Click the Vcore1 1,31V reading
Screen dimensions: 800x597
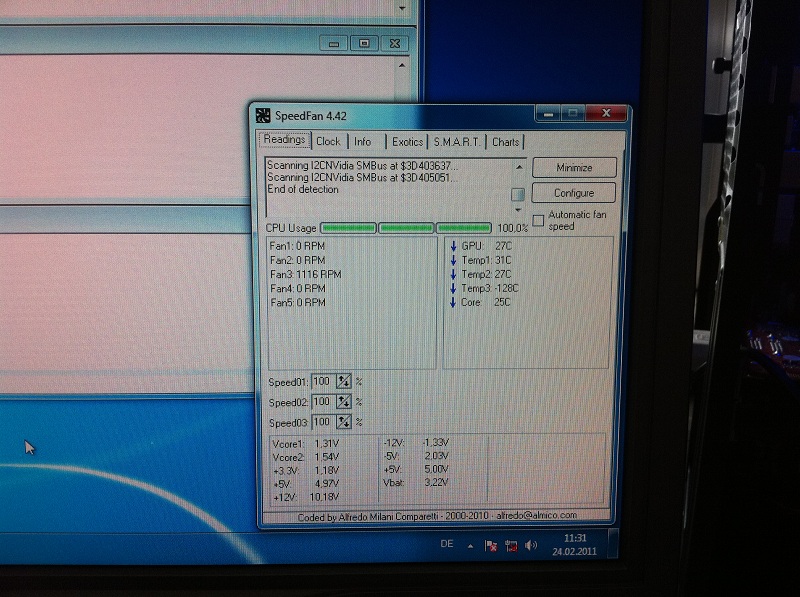tap(306, 444)
